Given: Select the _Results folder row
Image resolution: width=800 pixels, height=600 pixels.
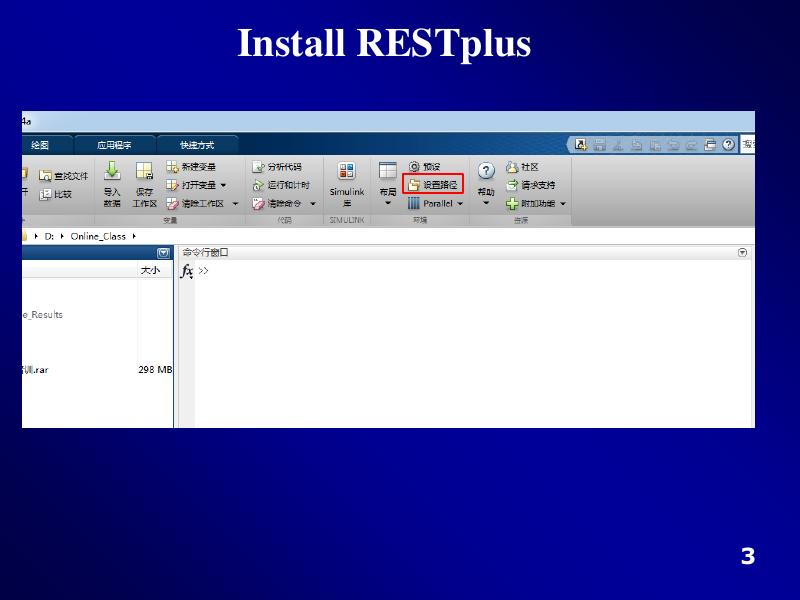Looking at the screenshot, I should 97,315.
